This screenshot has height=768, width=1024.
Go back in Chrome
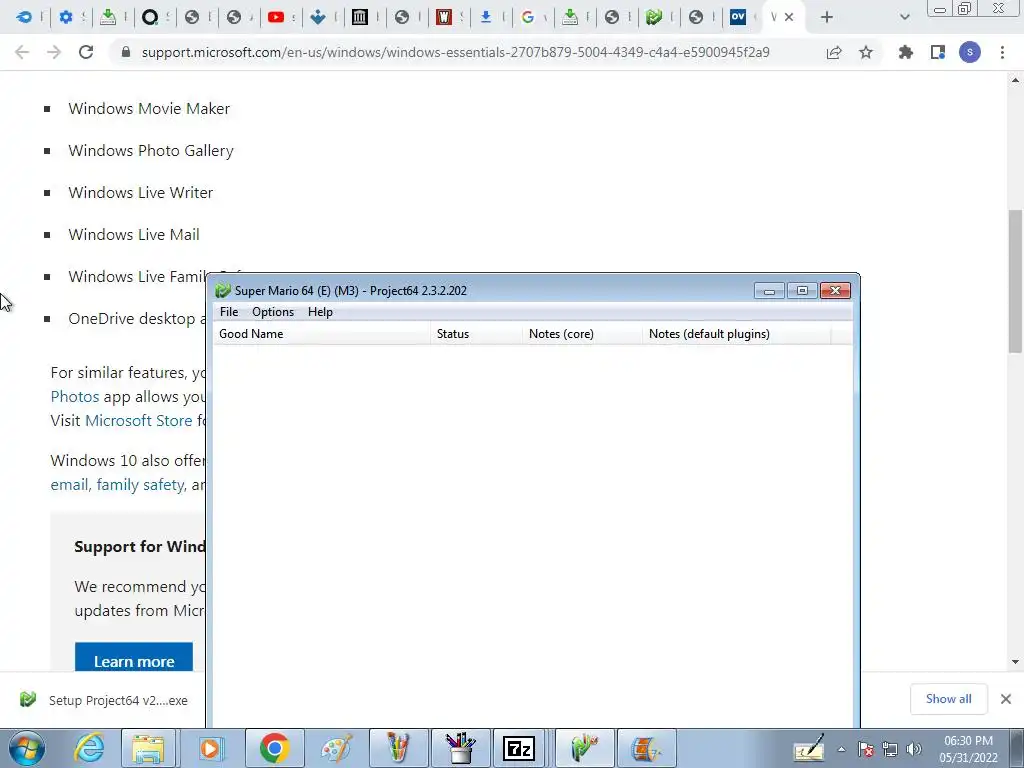(22, 52)
